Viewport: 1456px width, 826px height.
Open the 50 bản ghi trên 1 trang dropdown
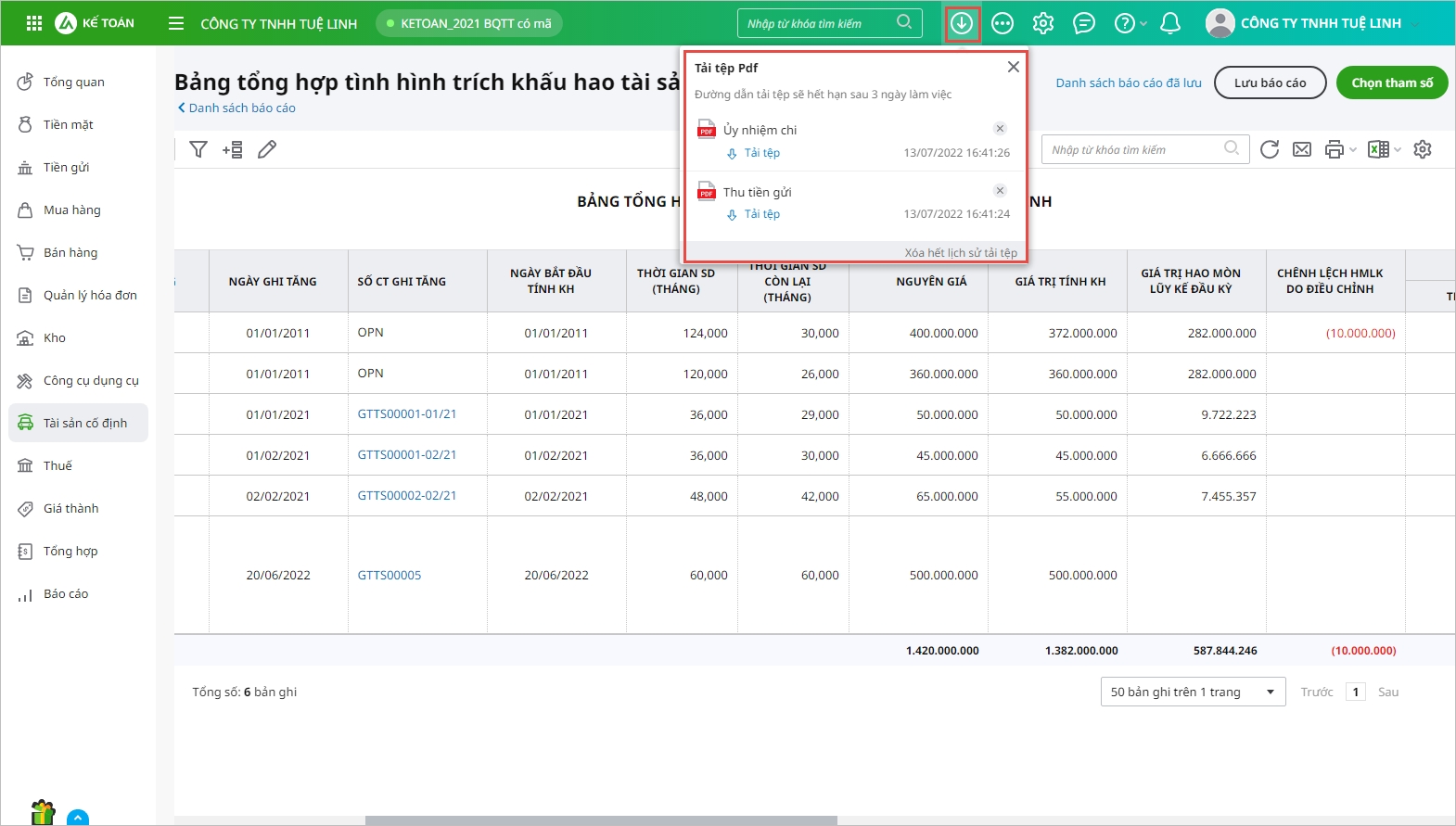[1193, 692]
